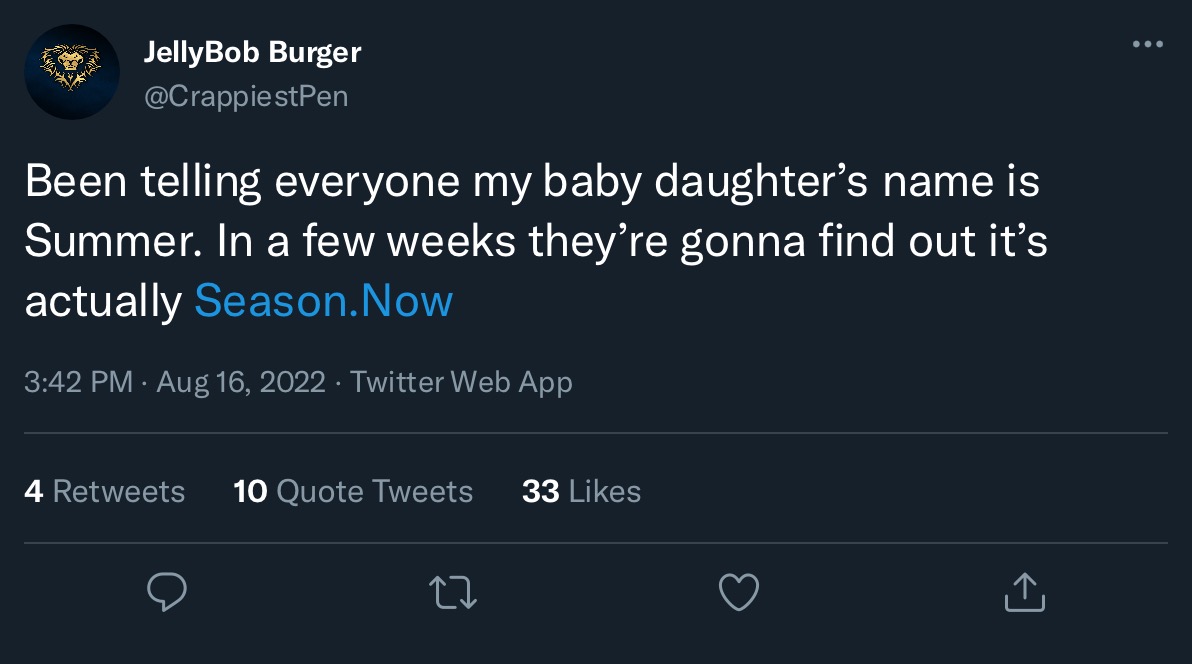
Task: View the 4 Retweets list
Action: [105, 491]
